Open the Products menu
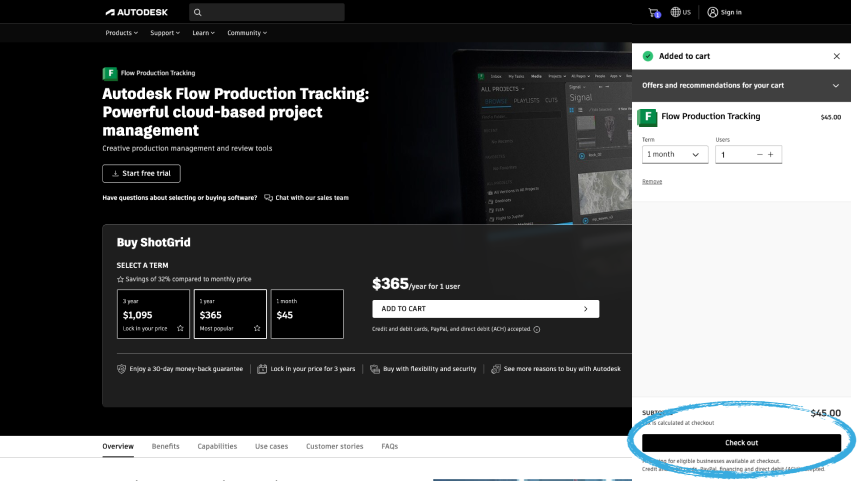 121,33
